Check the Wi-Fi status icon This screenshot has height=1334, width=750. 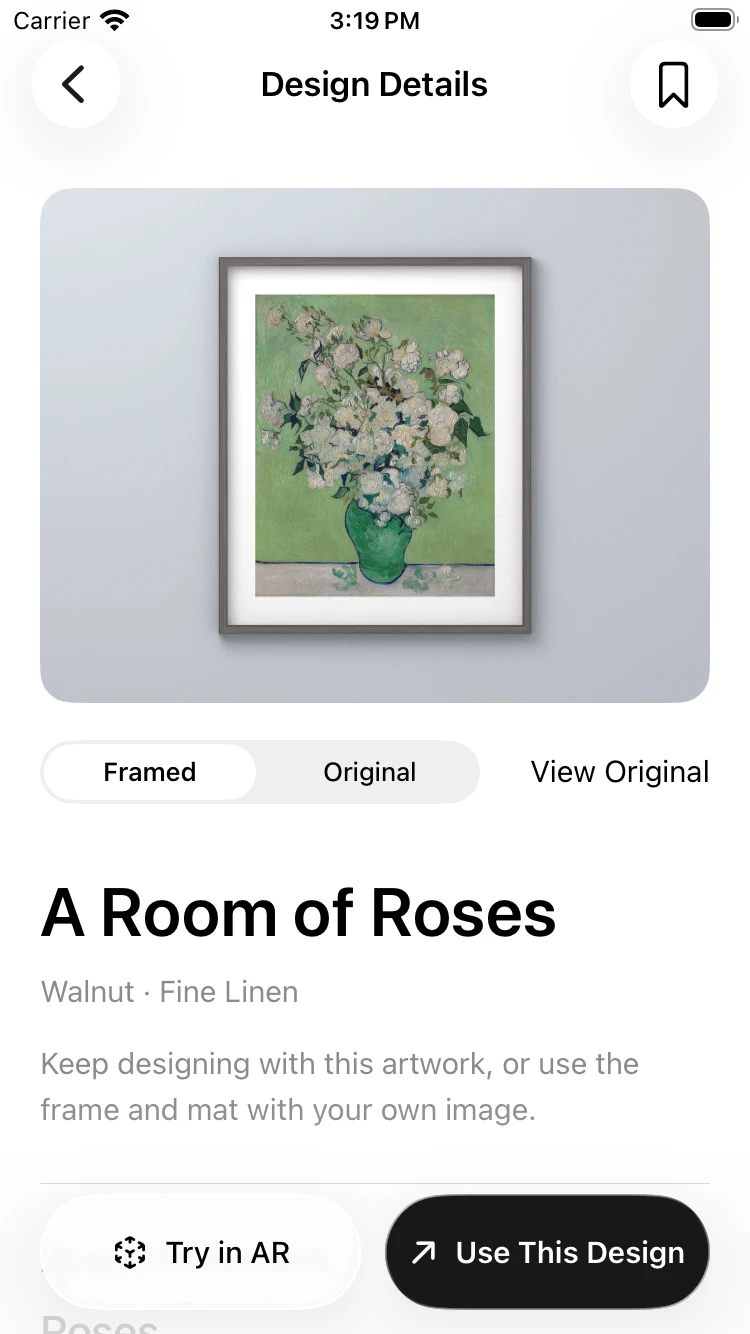tap(116, 20)
